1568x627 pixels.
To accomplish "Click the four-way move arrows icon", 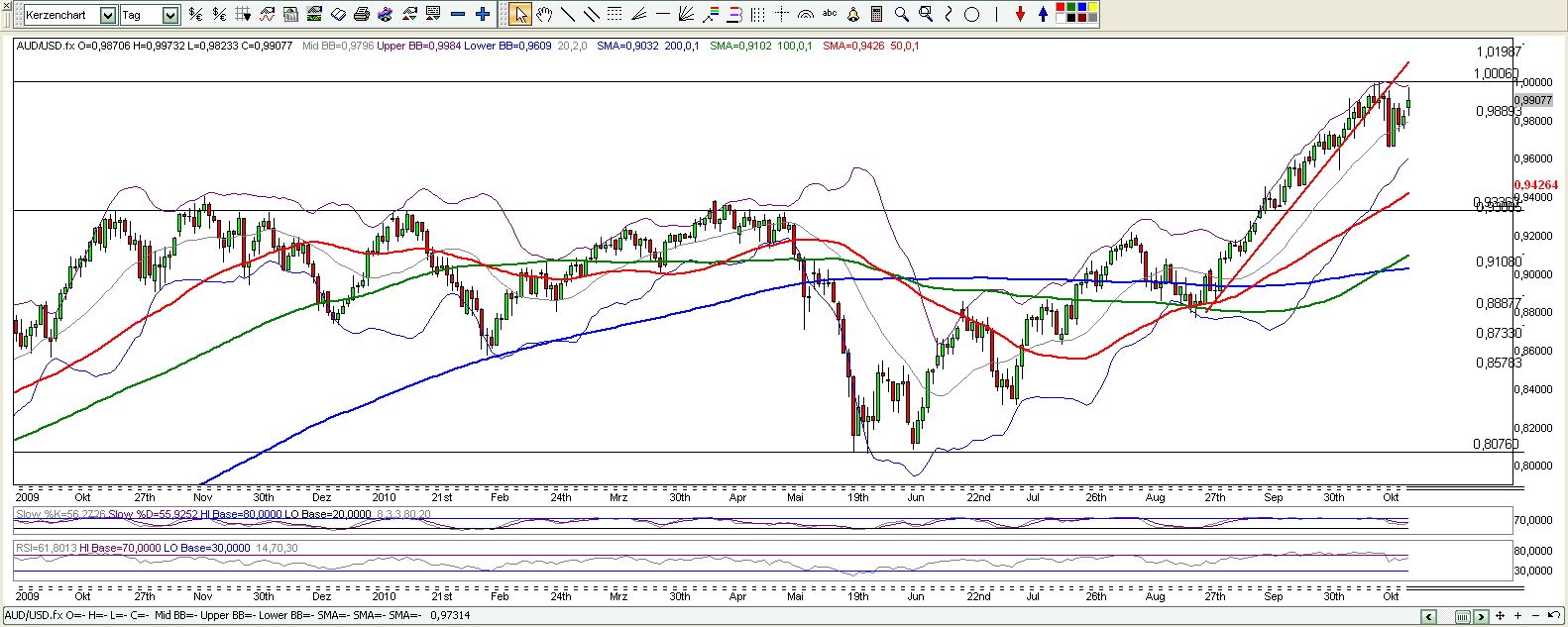I will coord(1500,615).
